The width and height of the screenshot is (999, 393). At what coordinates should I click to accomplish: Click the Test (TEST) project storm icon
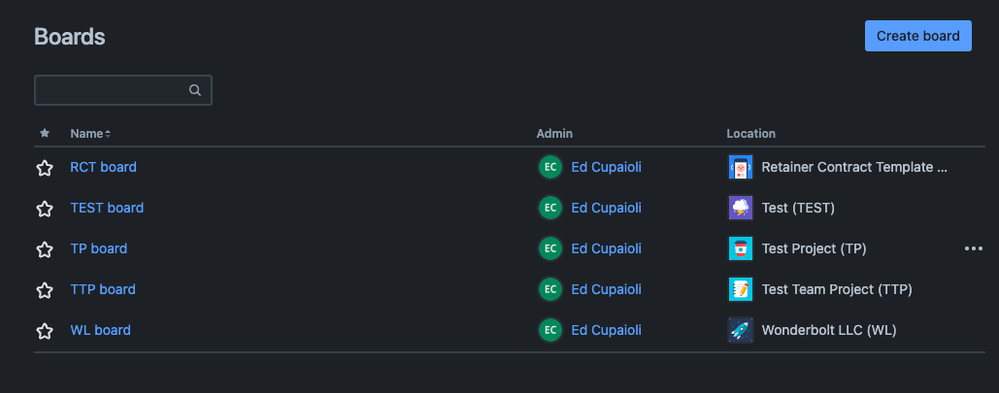tap(740, 208)
